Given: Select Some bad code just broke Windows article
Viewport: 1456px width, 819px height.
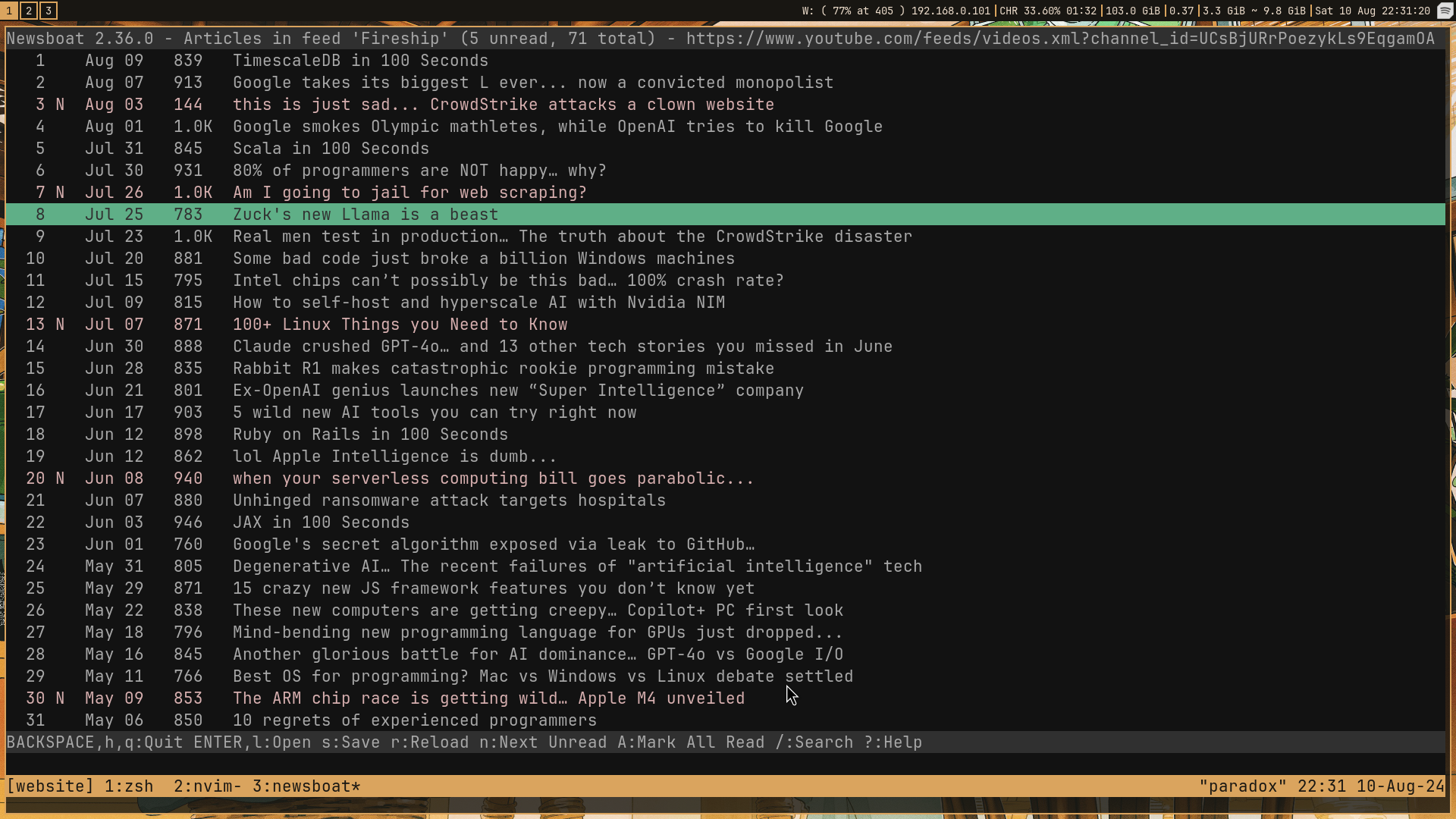Looking at the screenshot, I should 725,259.
